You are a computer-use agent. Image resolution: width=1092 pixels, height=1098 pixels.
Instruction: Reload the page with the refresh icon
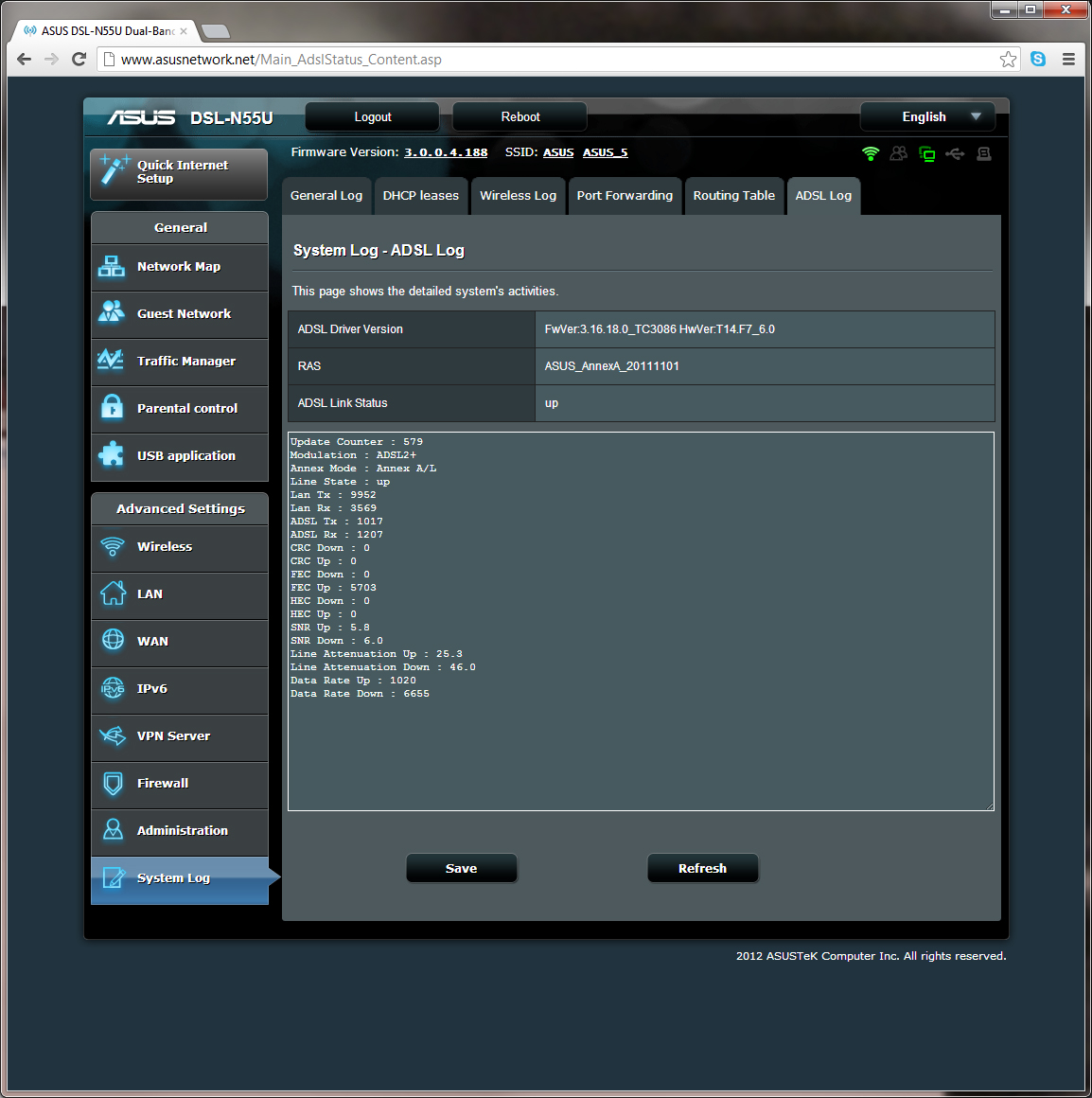(79, 60)
